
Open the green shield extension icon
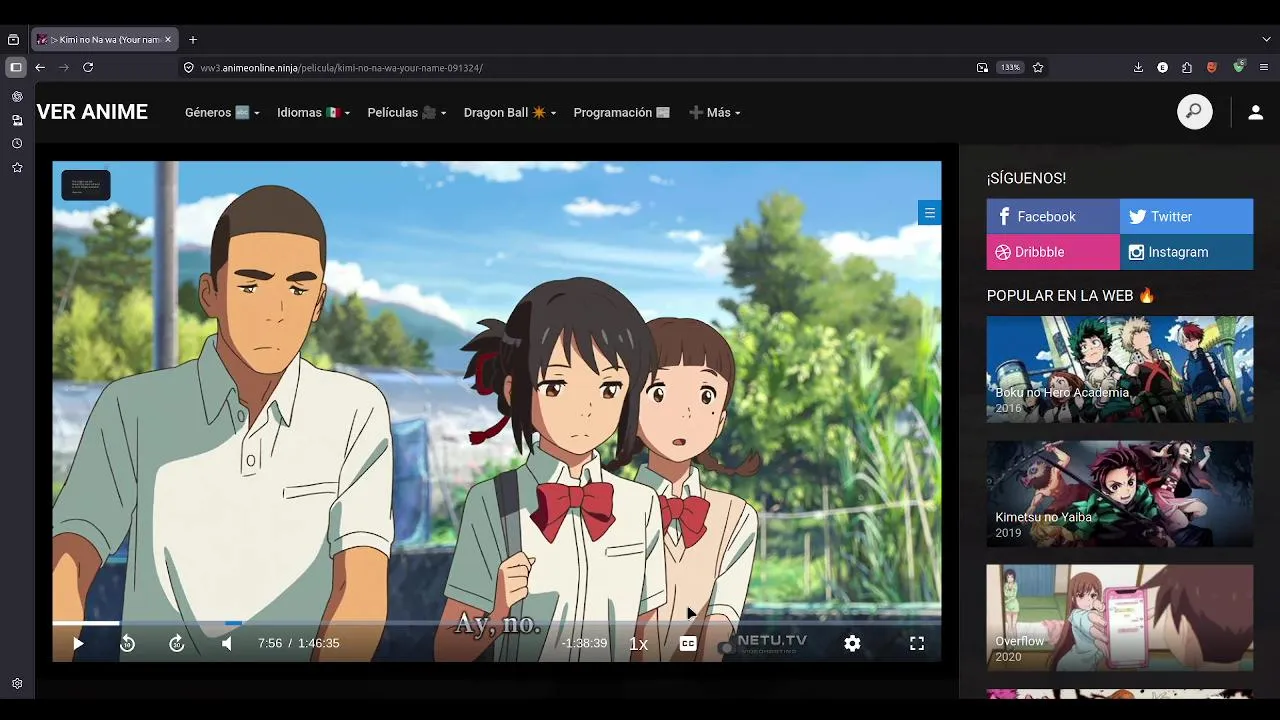(x=1239, y=66)
